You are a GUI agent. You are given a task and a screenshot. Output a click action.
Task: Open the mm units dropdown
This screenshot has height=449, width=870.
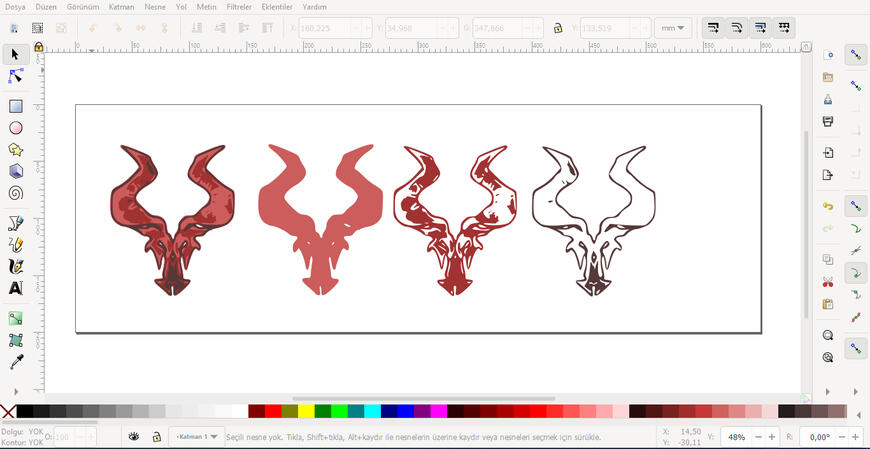[x=672, y=28]
